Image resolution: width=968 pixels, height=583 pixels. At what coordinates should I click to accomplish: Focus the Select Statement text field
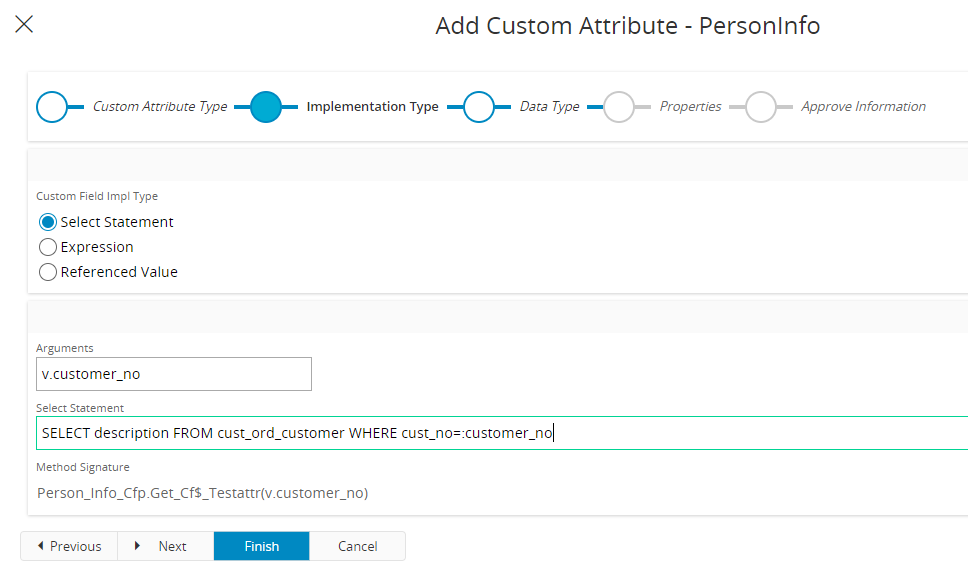[400, 432]
